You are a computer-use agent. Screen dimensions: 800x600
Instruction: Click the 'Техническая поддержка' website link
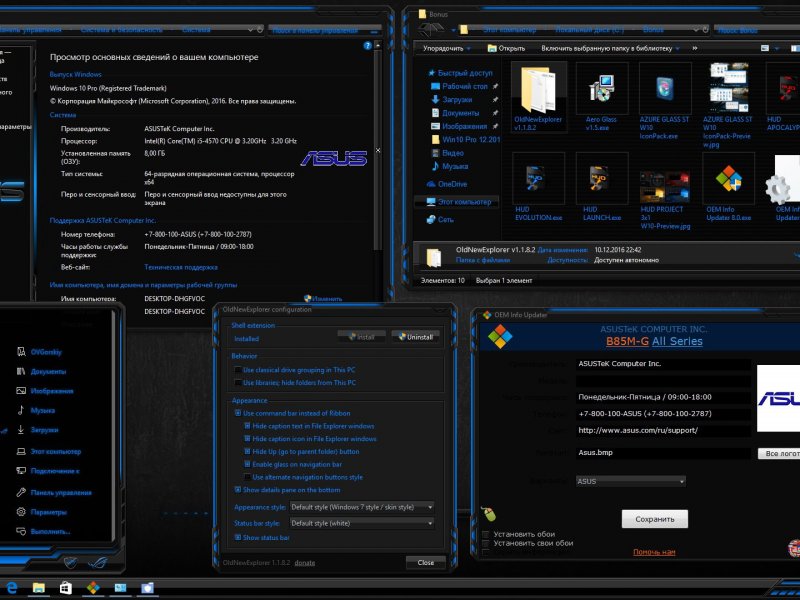(181, 267)
